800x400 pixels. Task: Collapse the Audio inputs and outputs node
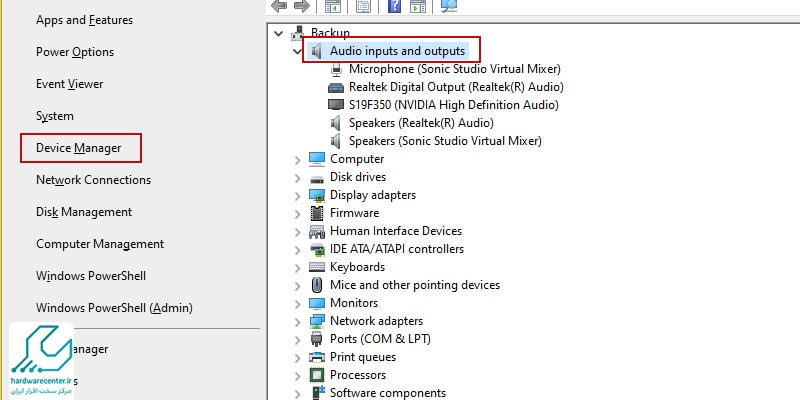pos(297,52)
